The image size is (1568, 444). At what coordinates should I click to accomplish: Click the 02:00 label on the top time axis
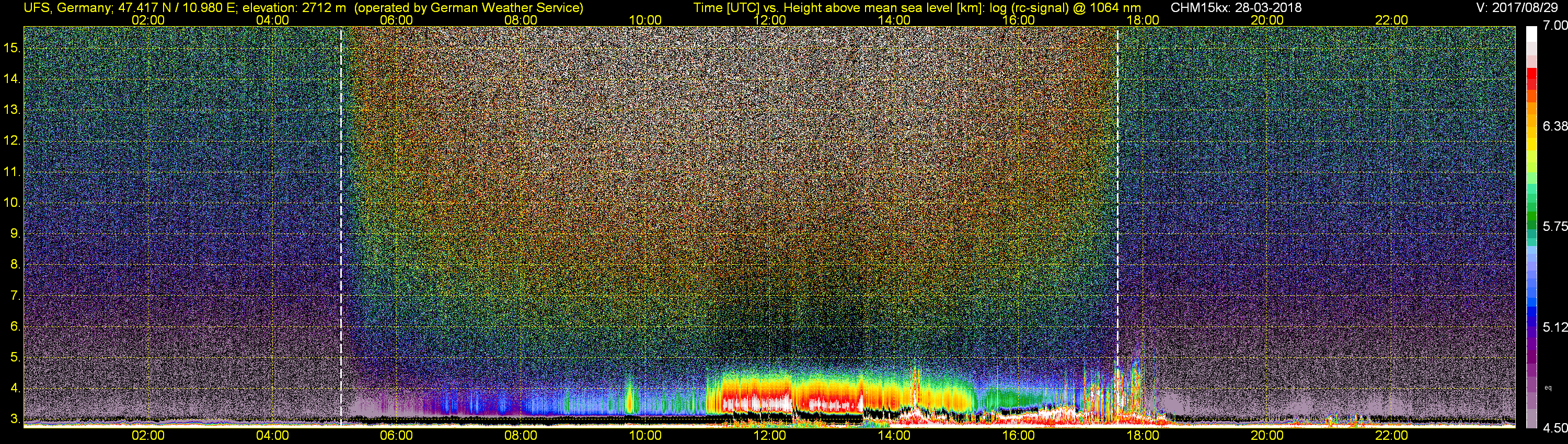[x=148, y=20]
